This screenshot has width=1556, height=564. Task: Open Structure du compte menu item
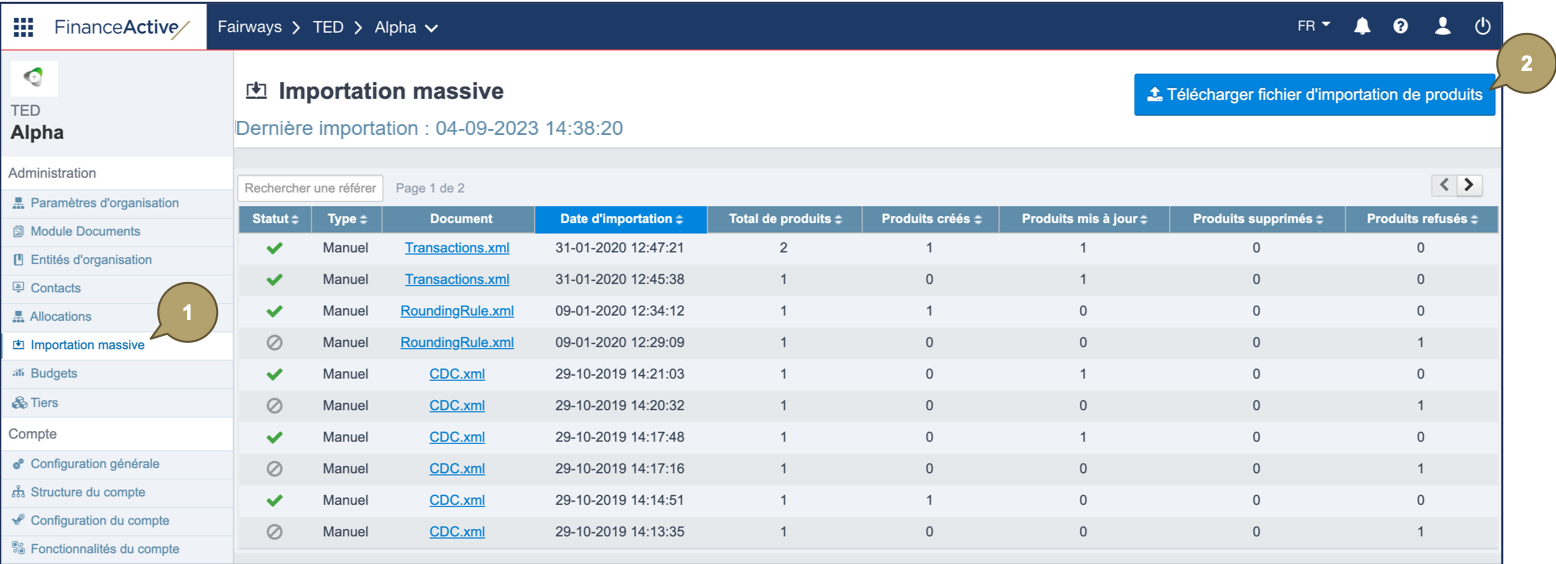pyautogui.click(x=88, y=492)
